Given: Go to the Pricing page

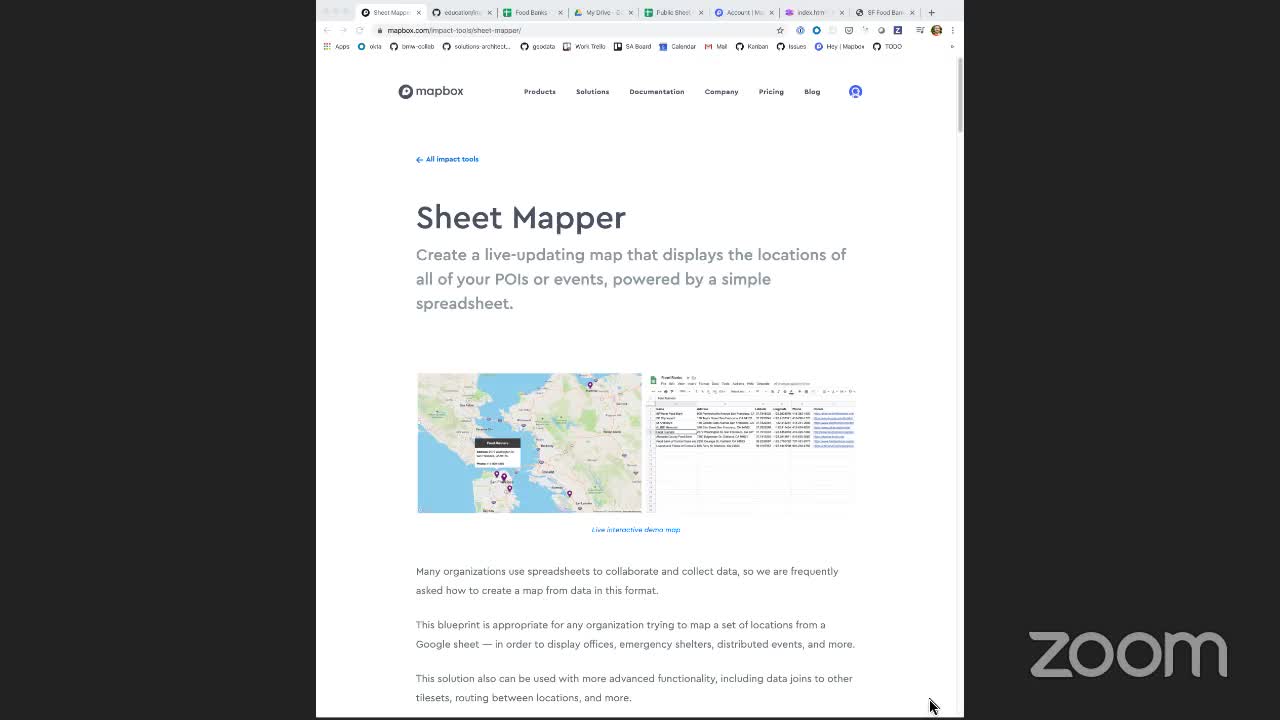Looking at the screenshot, I should click(x=771, y=92).
